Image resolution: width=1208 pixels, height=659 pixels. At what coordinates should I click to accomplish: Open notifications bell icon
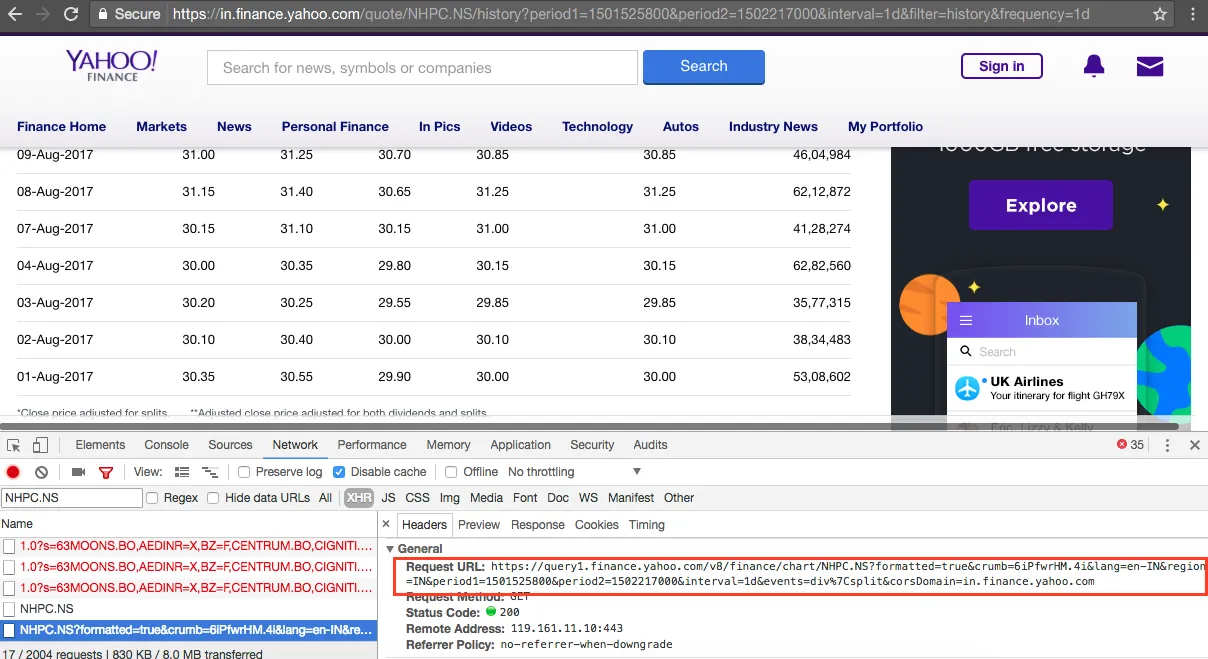pyautogui.click(x=1094, y=66)
